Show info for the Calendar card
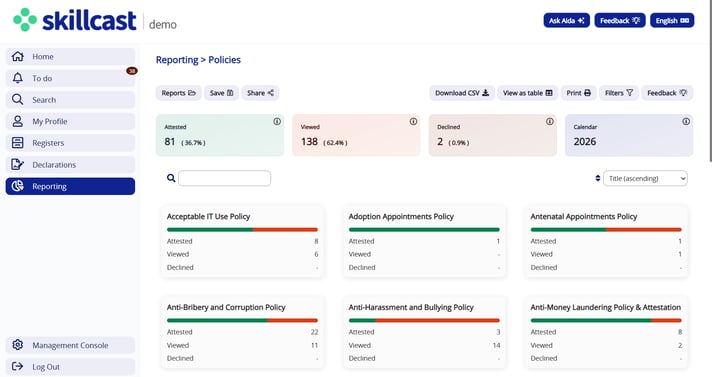Screen dimensions: 712x377 [x=686, y=121]
